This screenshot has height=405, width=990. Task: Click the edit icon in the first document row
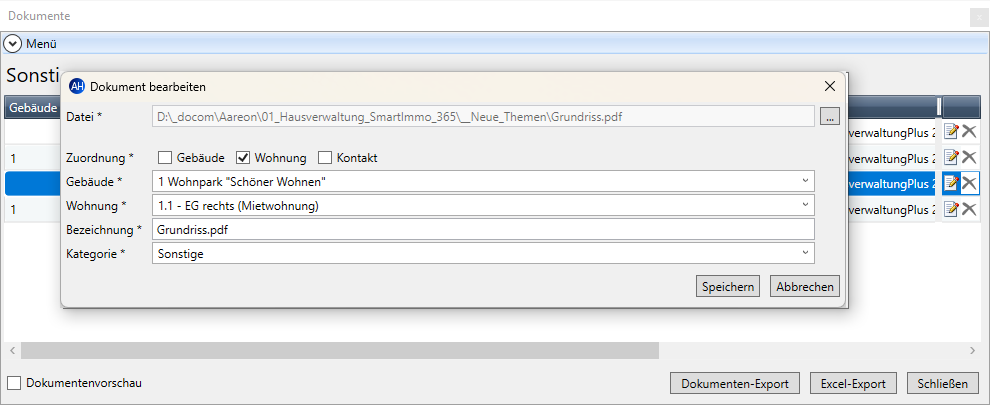951,131
